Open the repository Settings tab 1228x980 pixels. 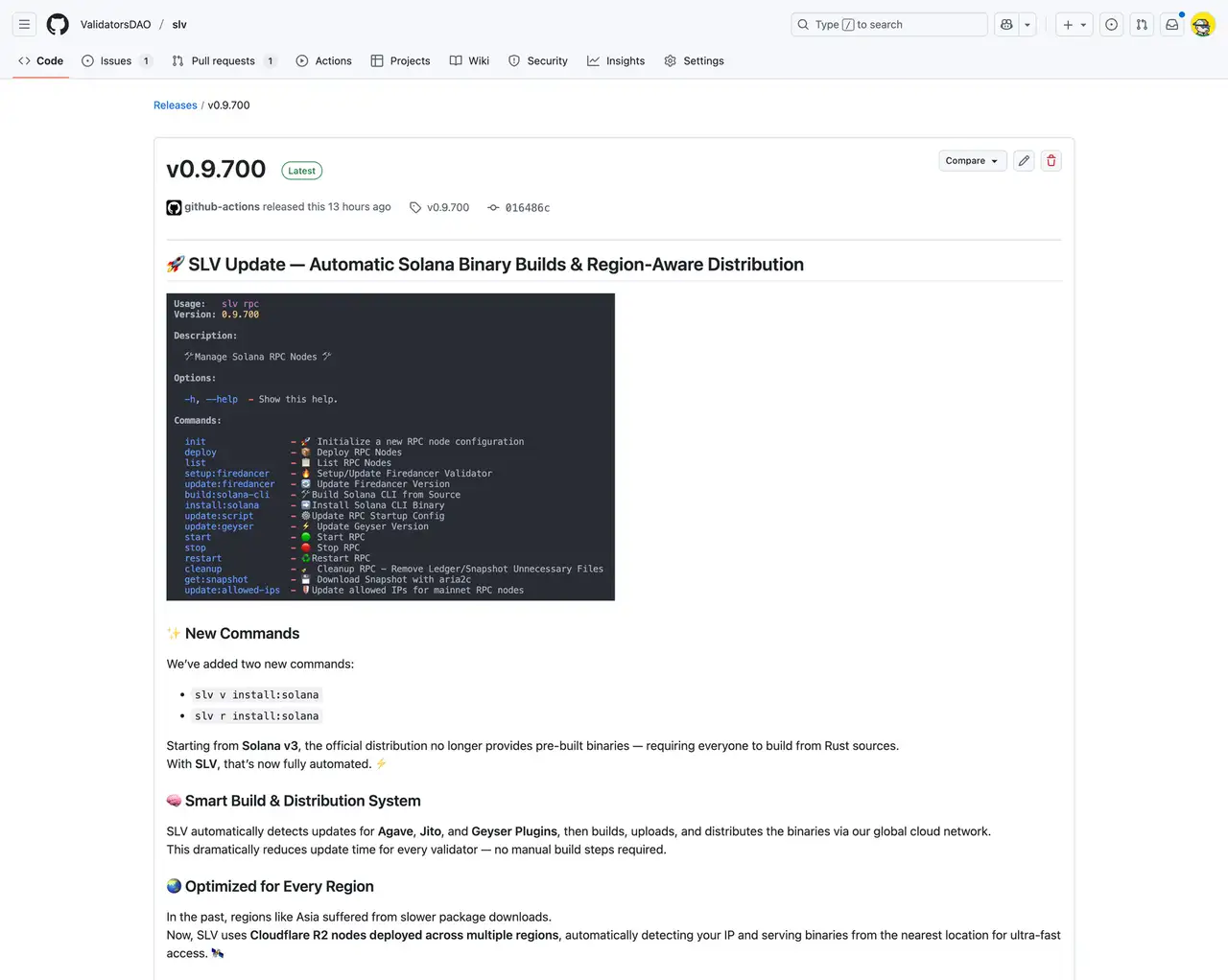tap(694, 60)
